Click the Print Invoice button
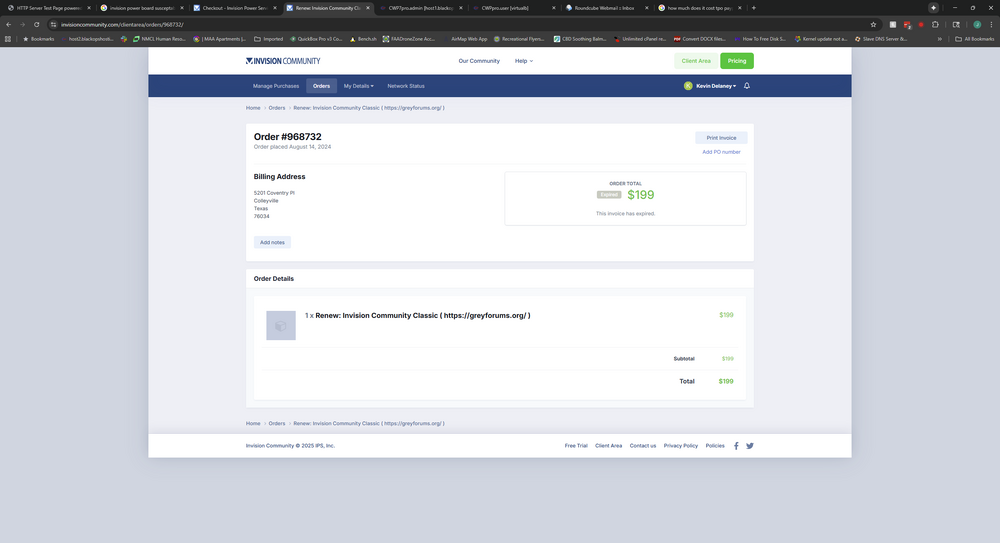 [721, 138]
